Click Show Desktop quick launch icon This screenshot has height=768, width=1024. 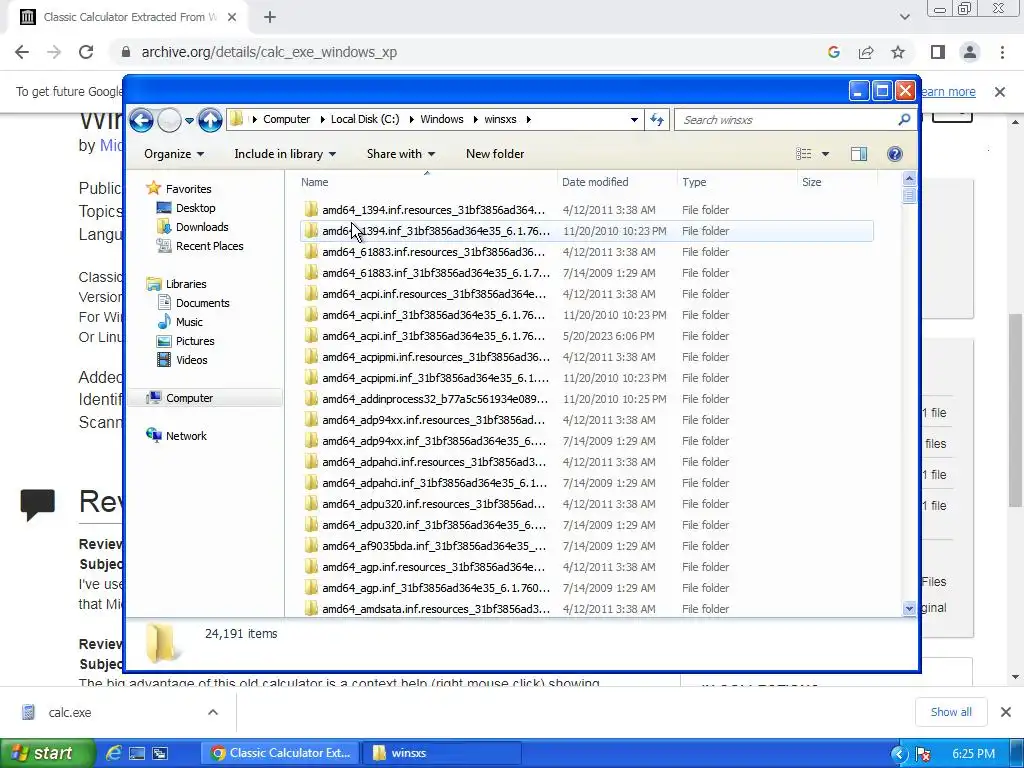tap(136, 753)
